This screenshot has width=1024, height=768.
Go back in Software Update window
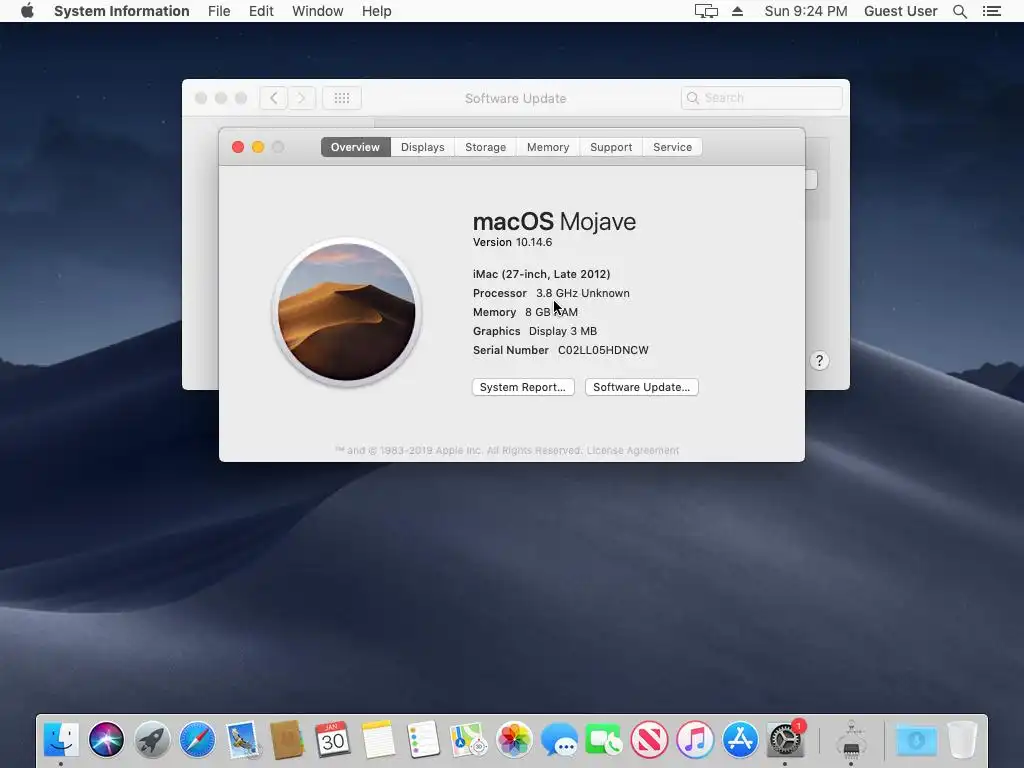click(x=274, y=98)
